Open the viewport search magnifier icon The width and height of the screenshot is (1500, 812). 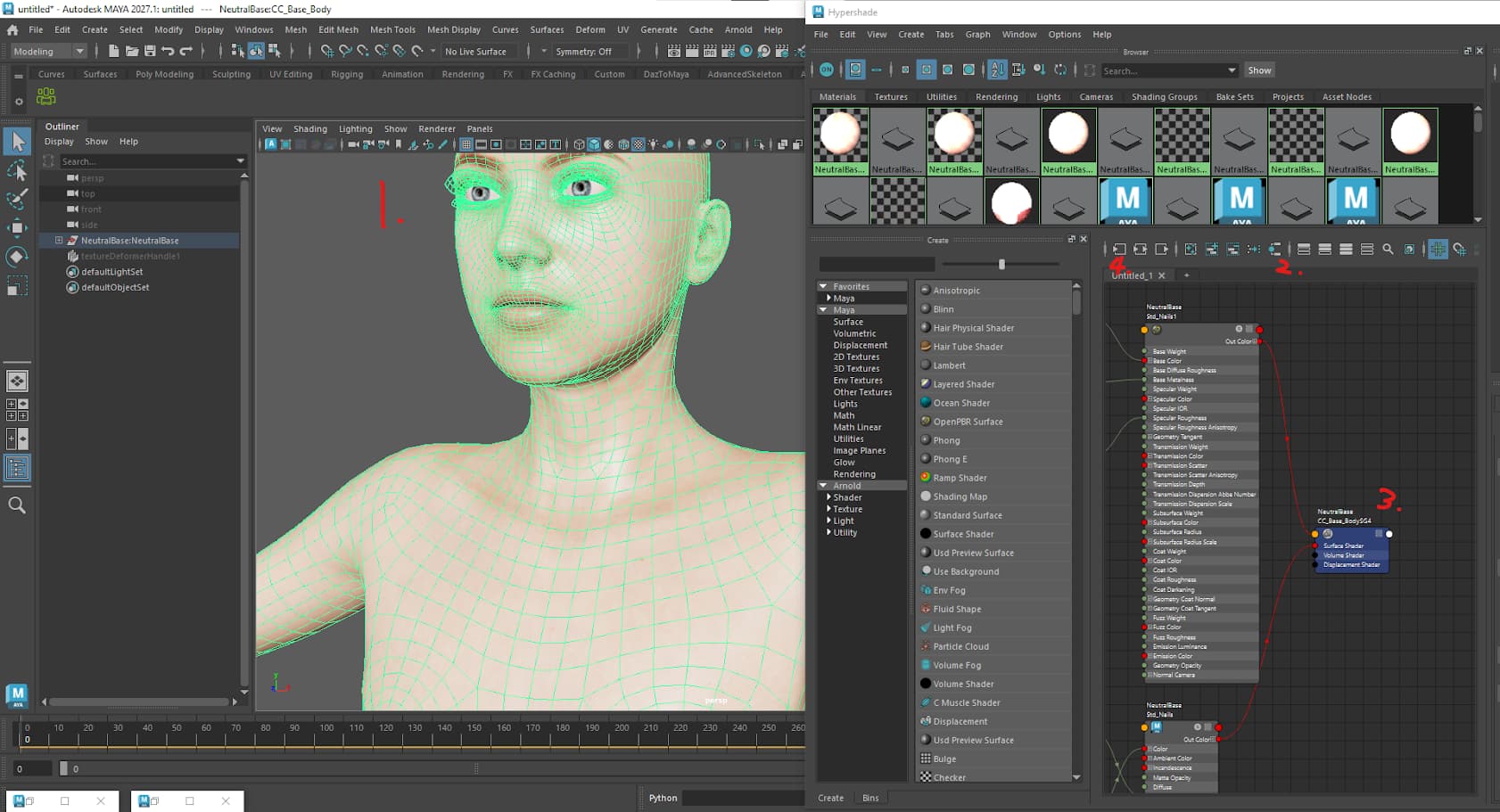(x=17, y=505)
